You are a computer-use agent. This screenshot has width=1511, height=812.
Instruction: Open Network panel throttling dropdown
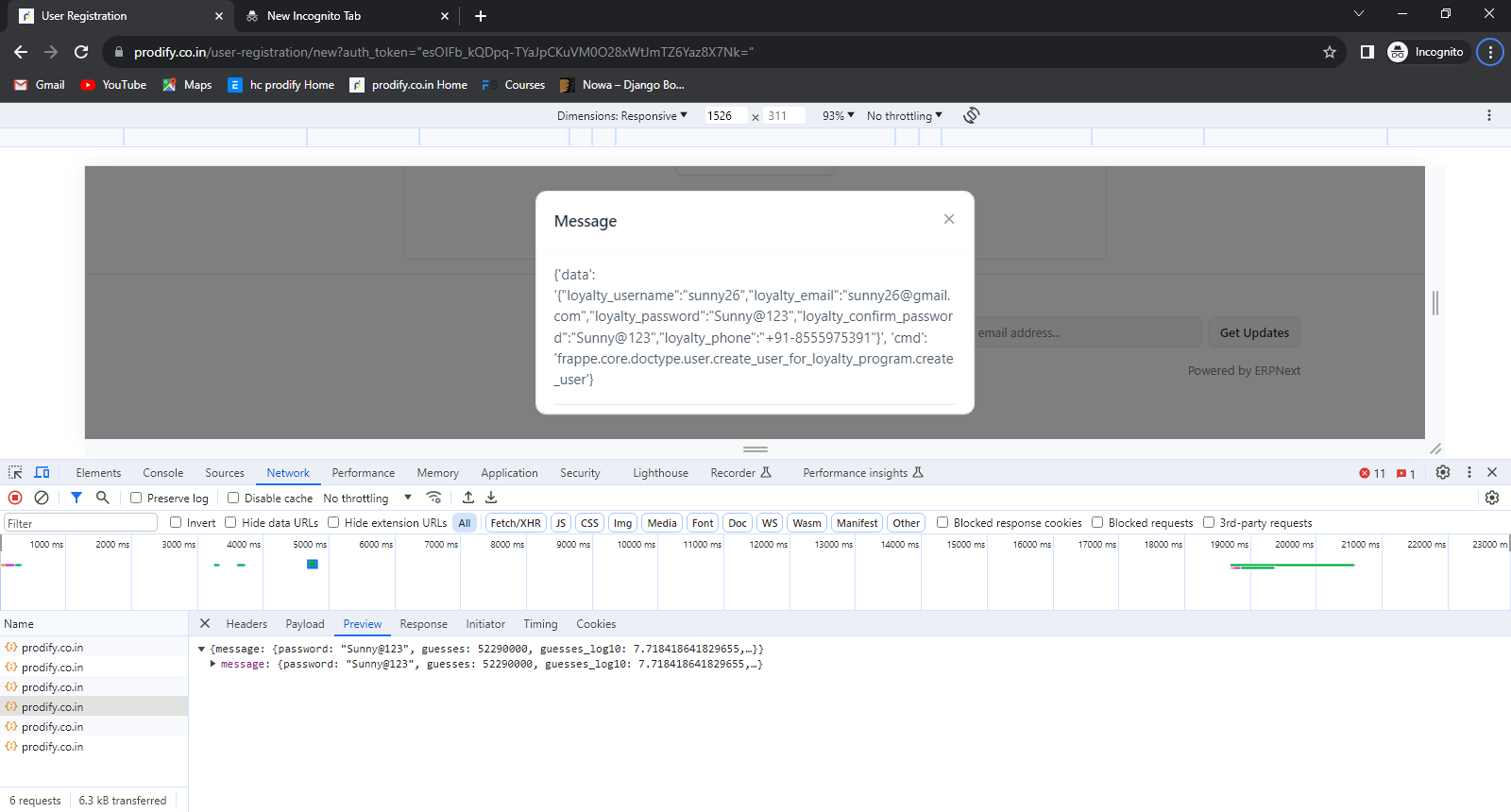coord(367,498)
